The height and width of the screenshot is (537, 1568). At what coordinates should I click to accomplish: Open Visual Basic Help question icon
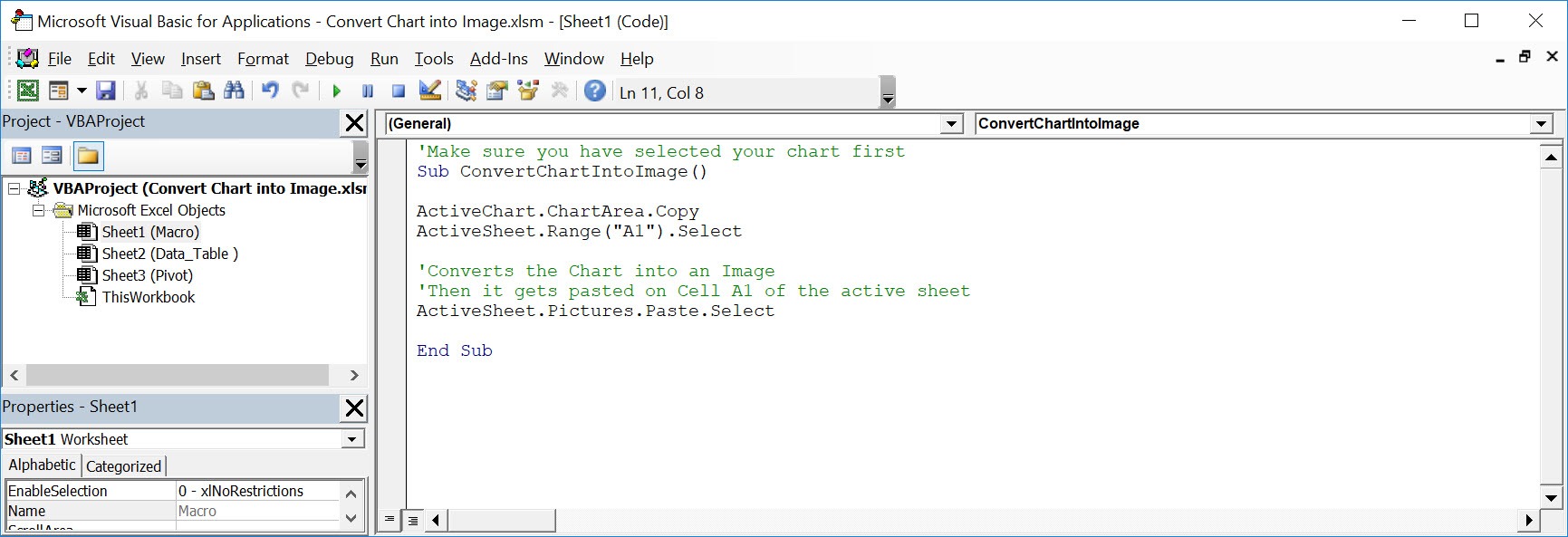click(x=595, y=91)
